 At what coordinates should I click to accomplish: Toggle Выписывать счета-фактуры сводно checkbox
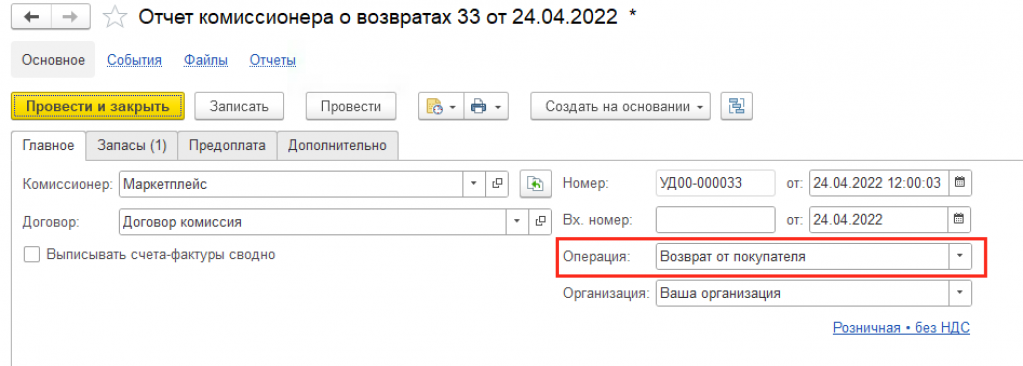31,254
